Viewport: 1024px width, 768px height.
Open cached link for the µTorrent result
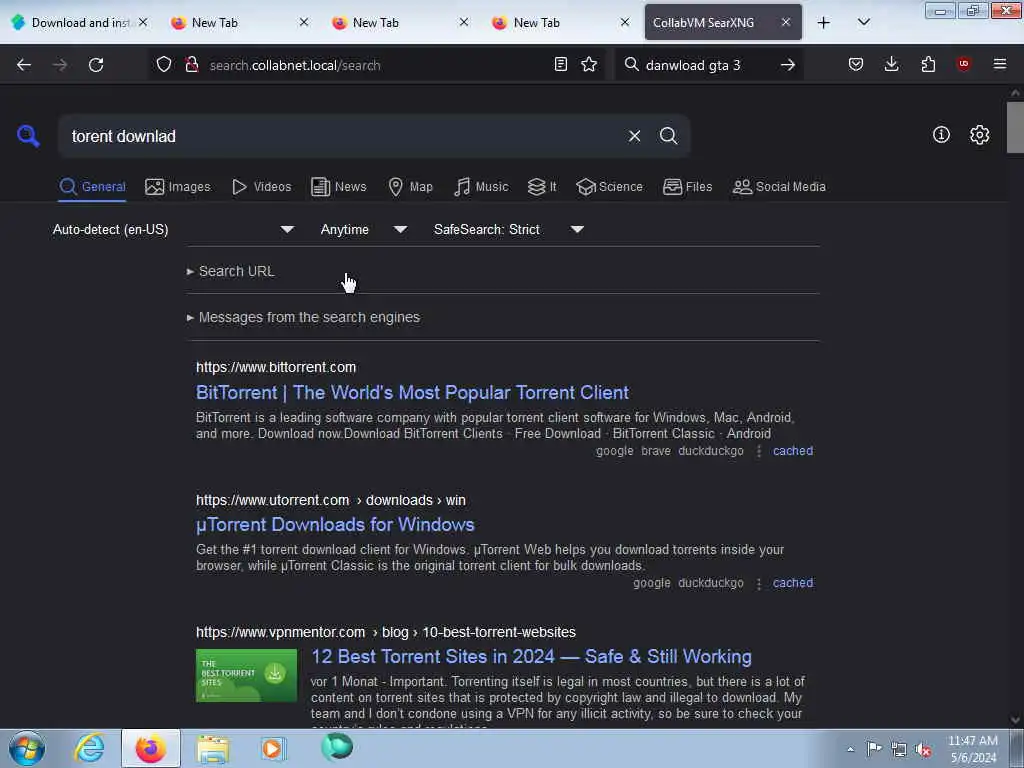[793, 583]
